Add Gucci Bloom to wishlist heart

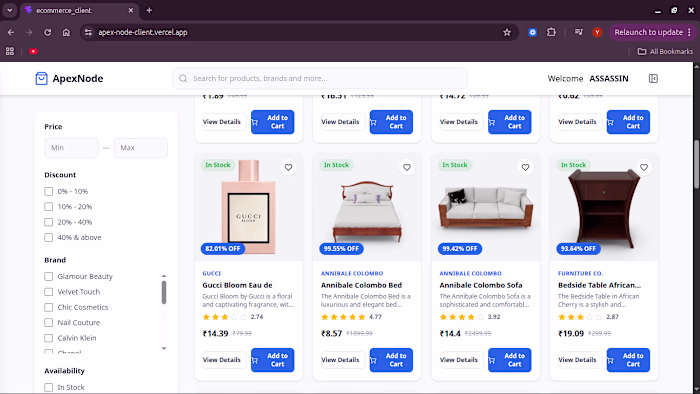click(288, 167)
